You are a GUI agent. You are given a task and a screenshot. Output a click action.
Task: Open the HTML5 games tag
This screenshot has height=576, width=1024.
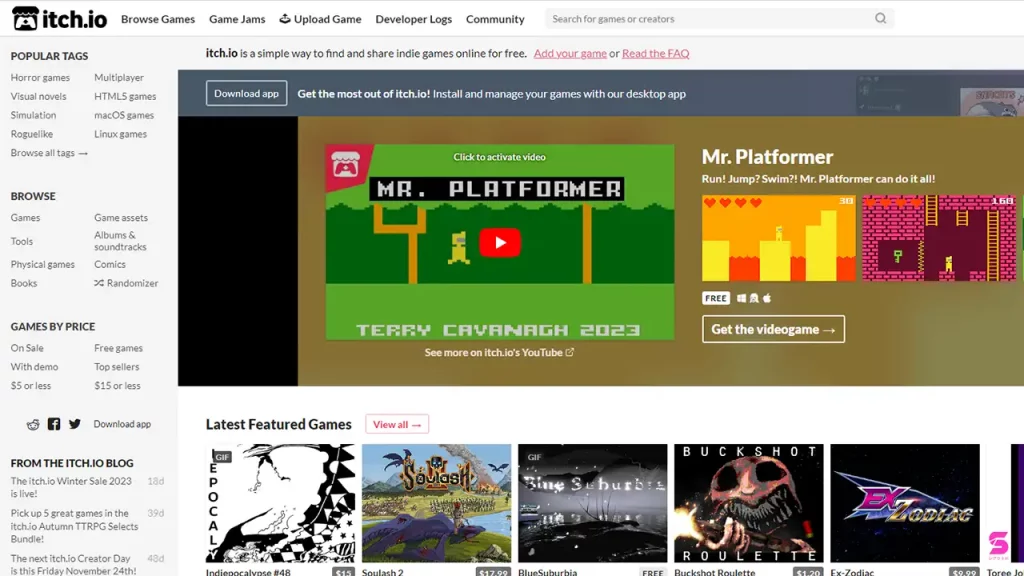(x=125, y=96)
